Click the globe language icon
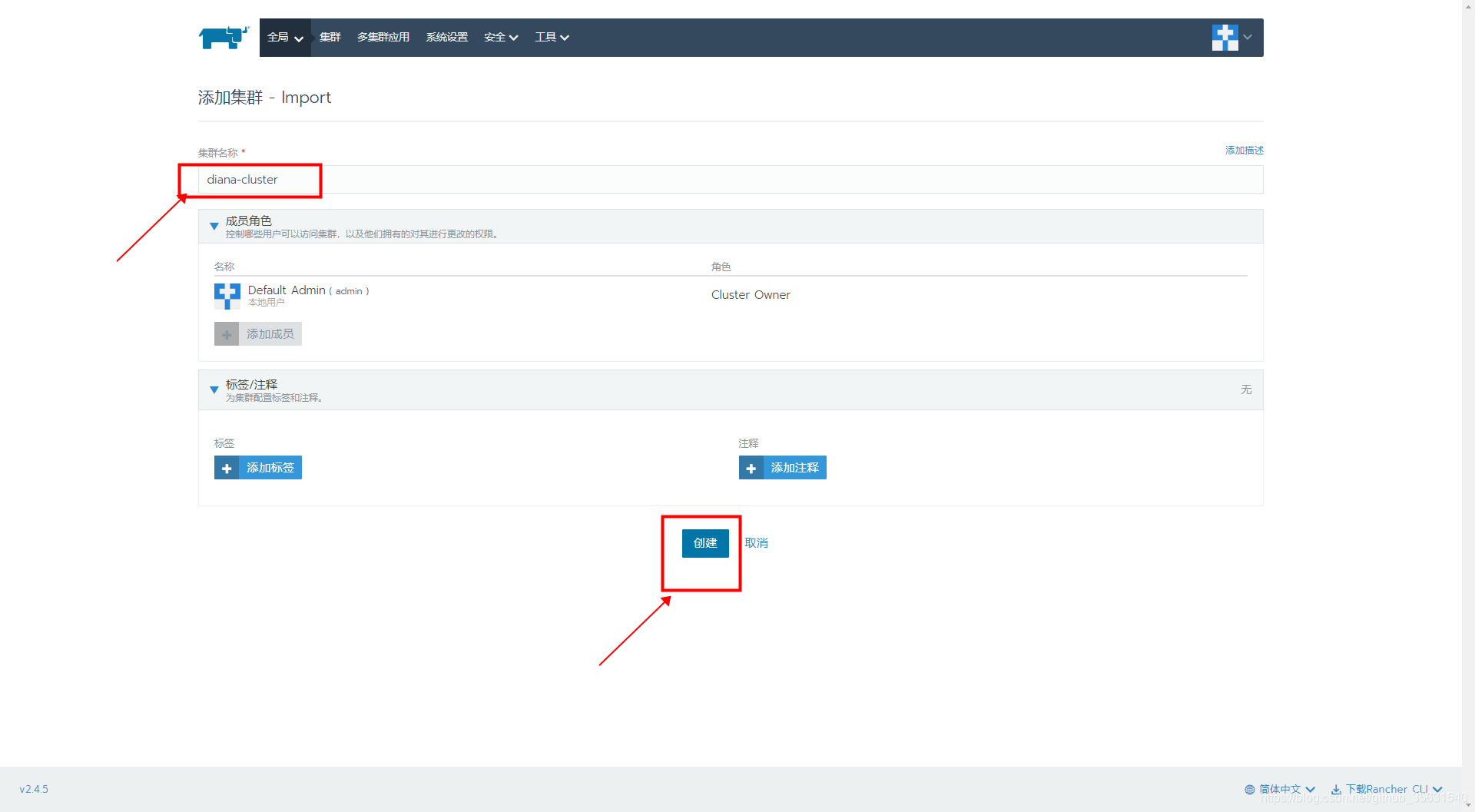Screen dimensions: 1475x812 [x=1250, y=790]
